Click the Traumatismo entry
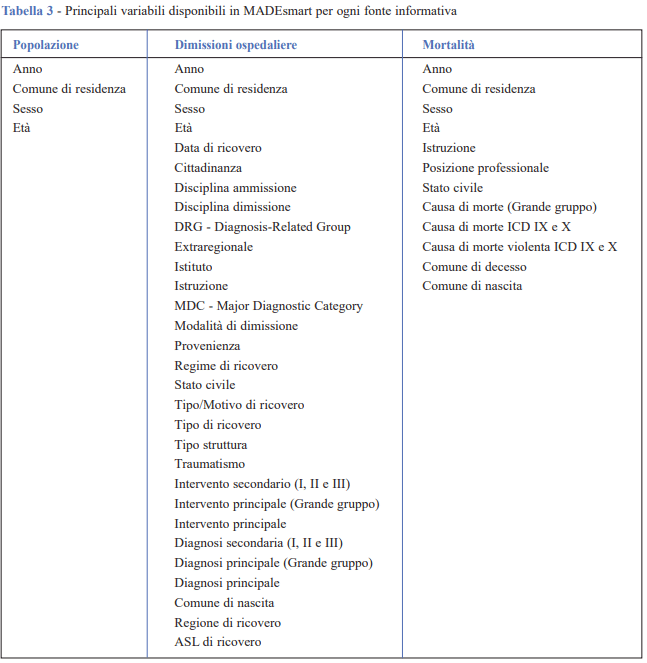Screen dimensions: 647x663 point(209,464)
